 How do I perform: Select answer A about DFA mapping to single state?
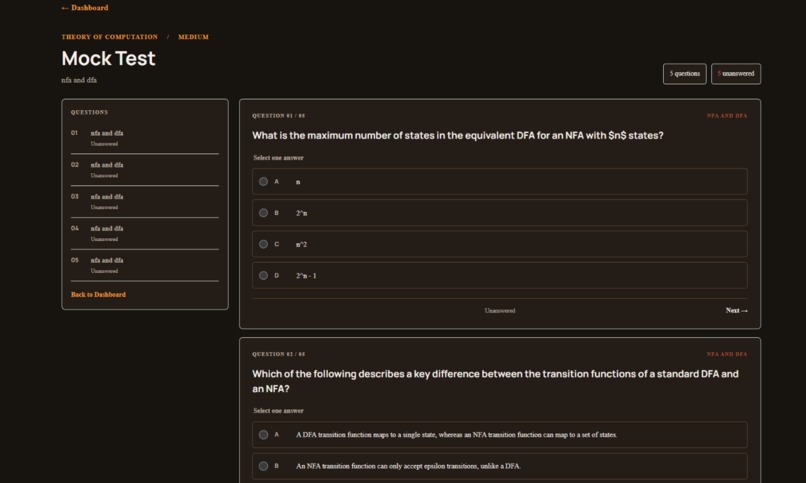500,435
